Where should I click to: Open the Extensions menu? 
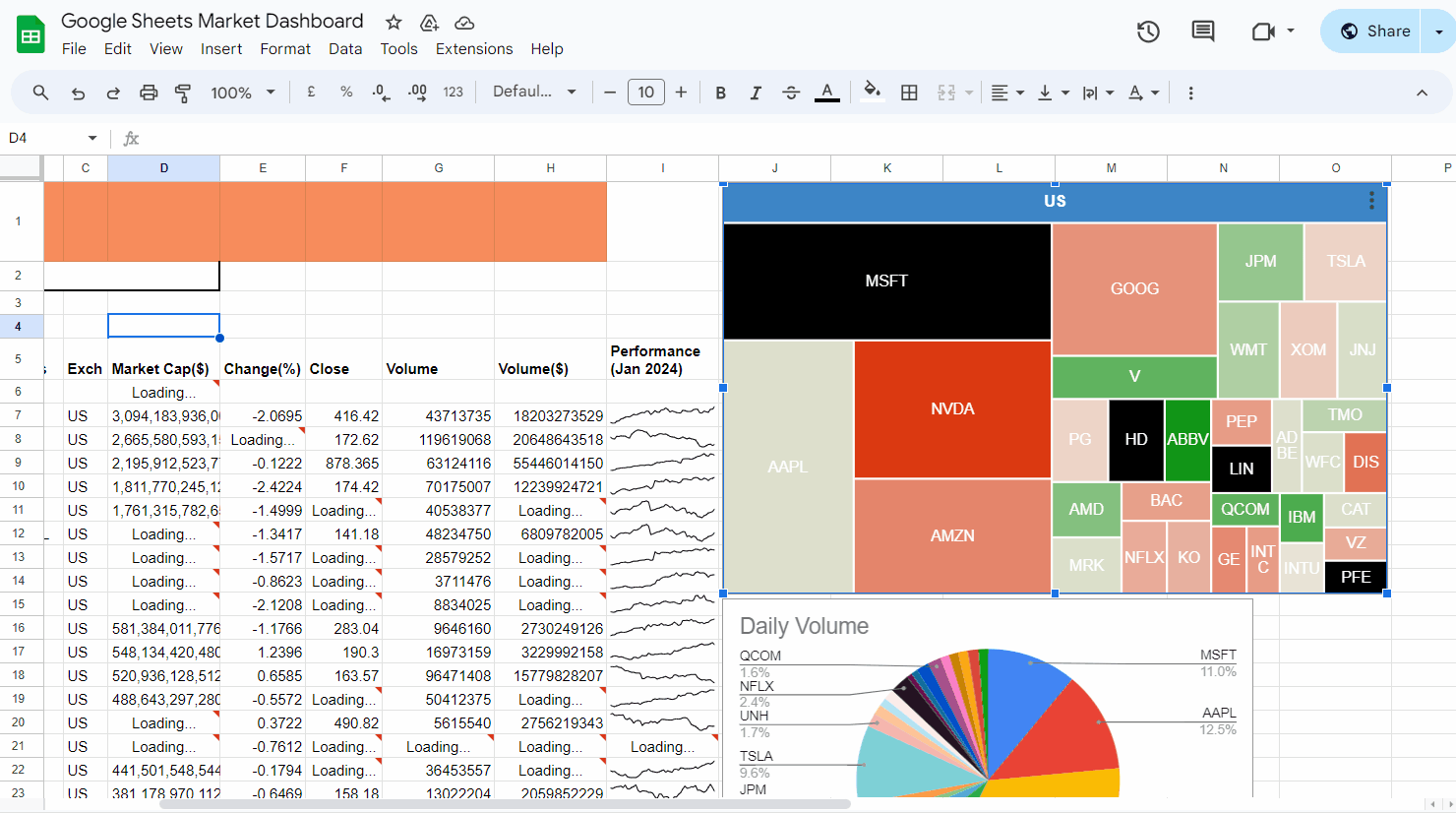(x=474, y=48)
